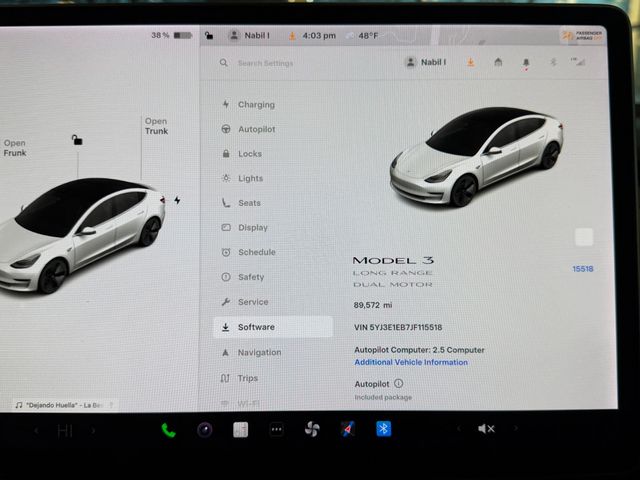Tap Autopilot Computer: 2.5 Computer text

[x=419, y=350]
